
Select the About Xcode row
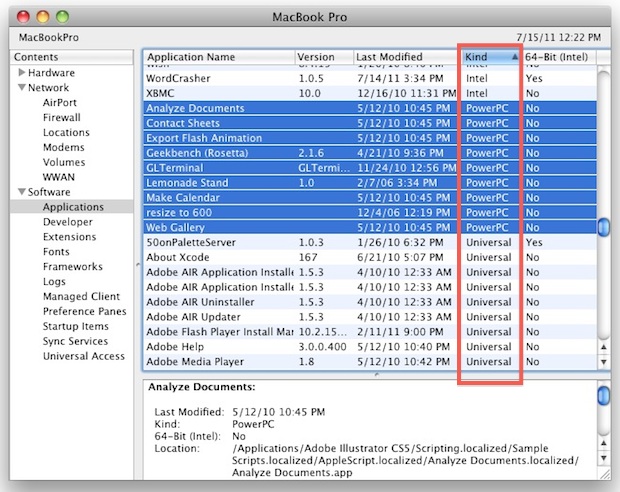tap(370, 257)
